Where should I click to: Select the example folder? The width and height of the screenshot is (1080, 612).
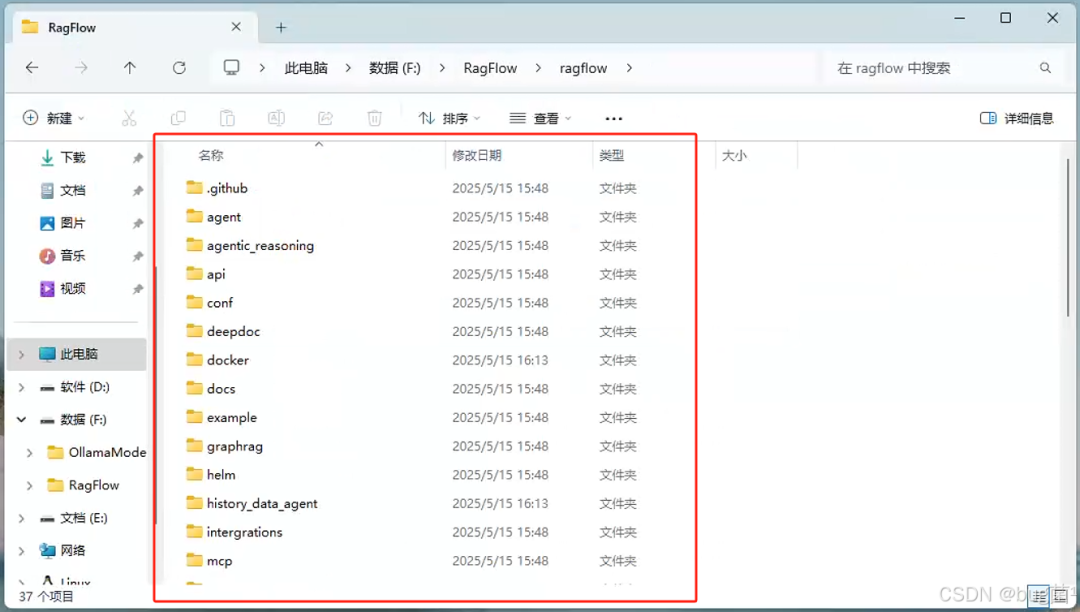coord(231,417)
